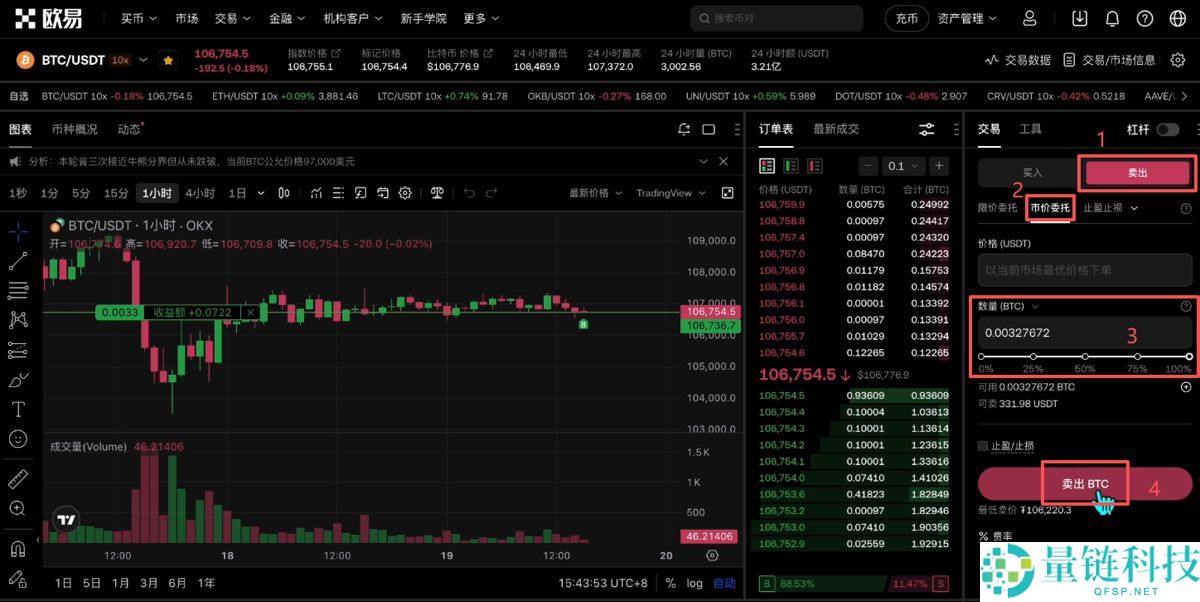
Task: Select the trend line drawing tool
Action: coord(18,260)
